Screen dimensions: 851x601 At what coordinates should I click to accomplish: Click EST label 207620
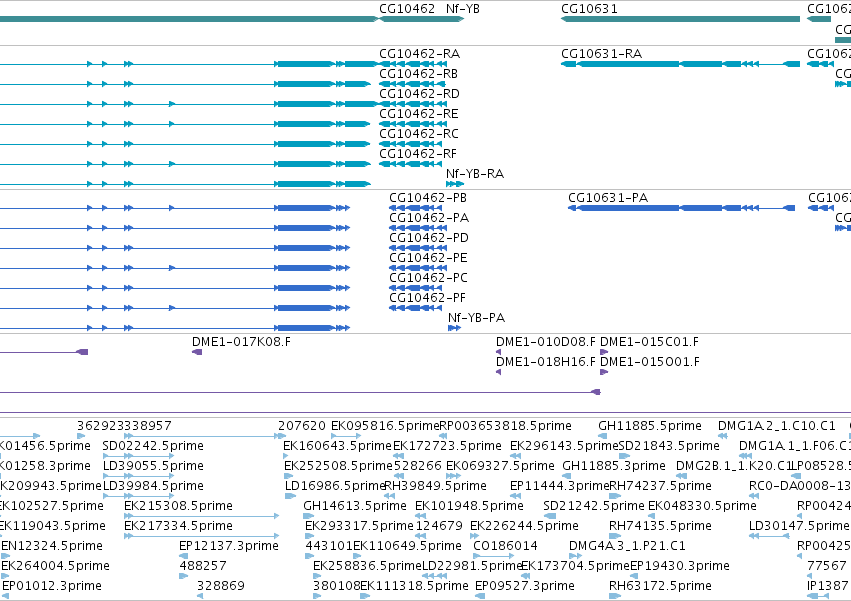pyautogui.click(x=302, y=426)
